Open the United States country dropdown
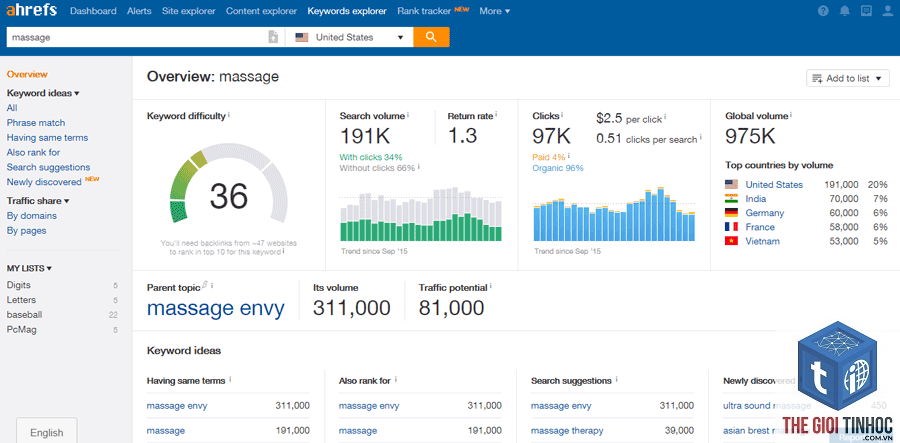This screenshot has height=443, width=900. [349, 37]
